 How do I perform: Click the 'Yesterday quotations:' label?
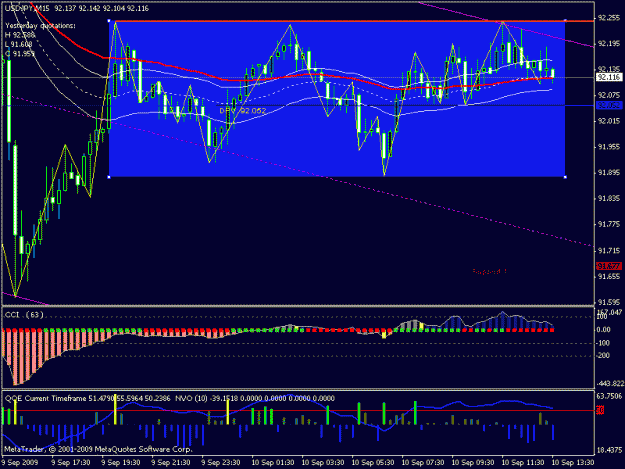[40, 26]
